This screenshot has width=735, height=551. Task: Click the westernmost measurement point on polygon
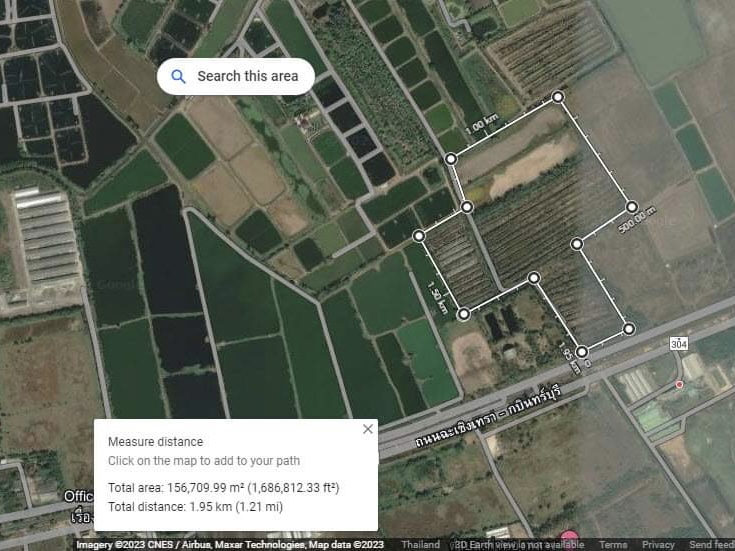pyautogui.click(x=419, y=236)
